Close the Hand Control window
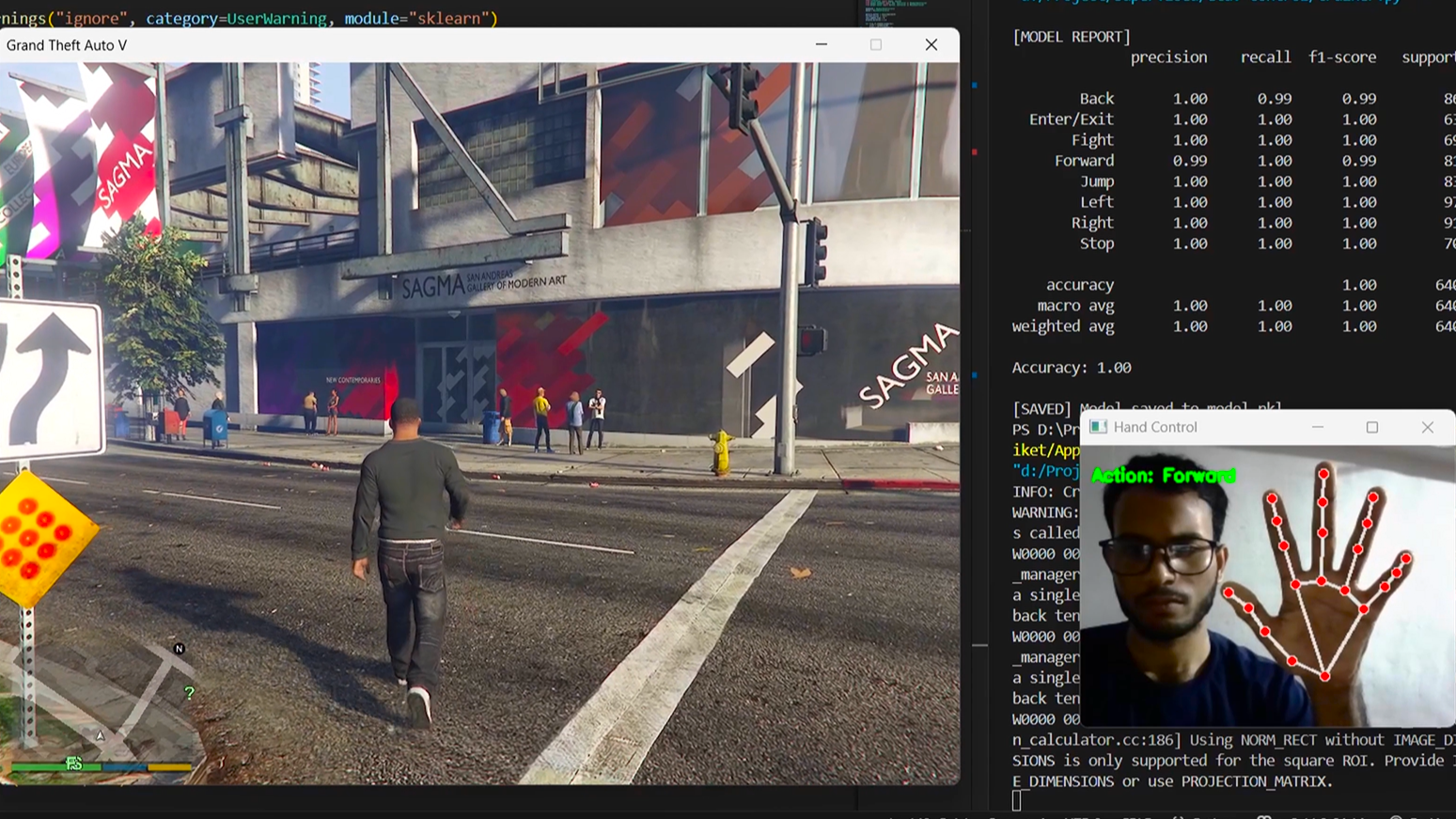This screenshot has width=1456, height=819. coord(1427,427)
